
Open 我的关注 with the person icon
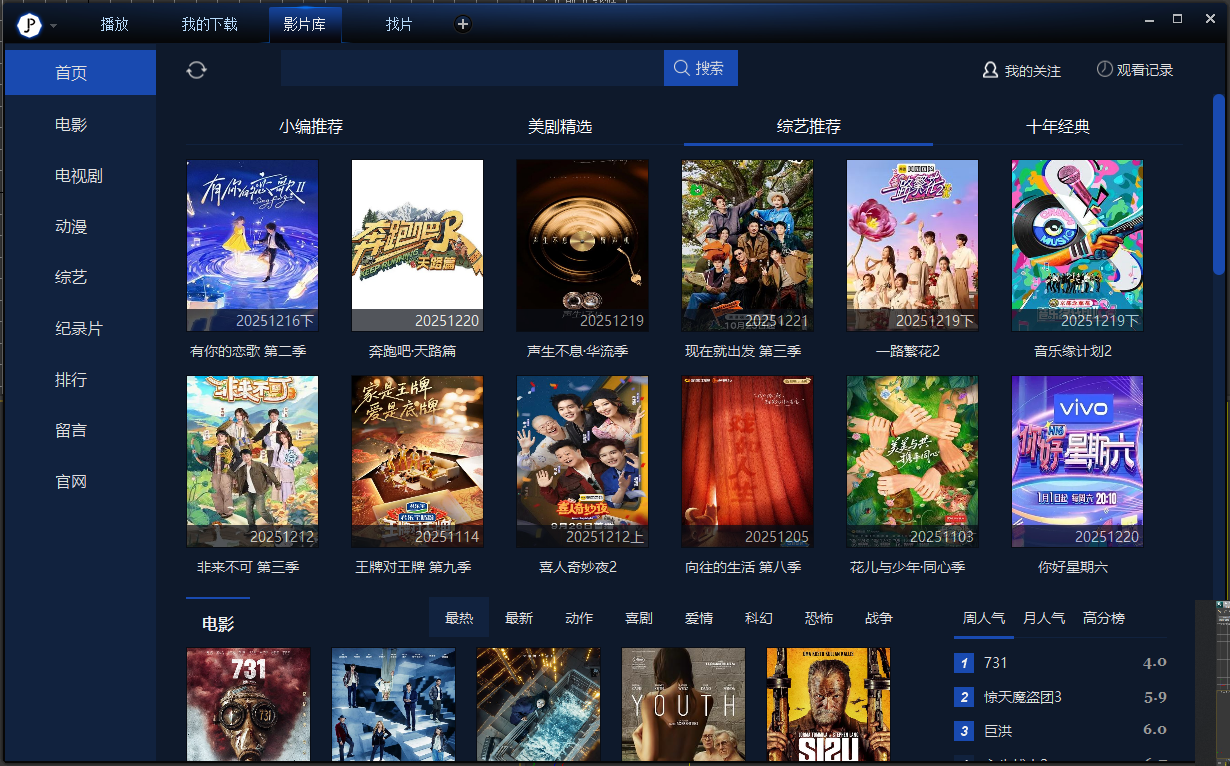(1021, 71)
